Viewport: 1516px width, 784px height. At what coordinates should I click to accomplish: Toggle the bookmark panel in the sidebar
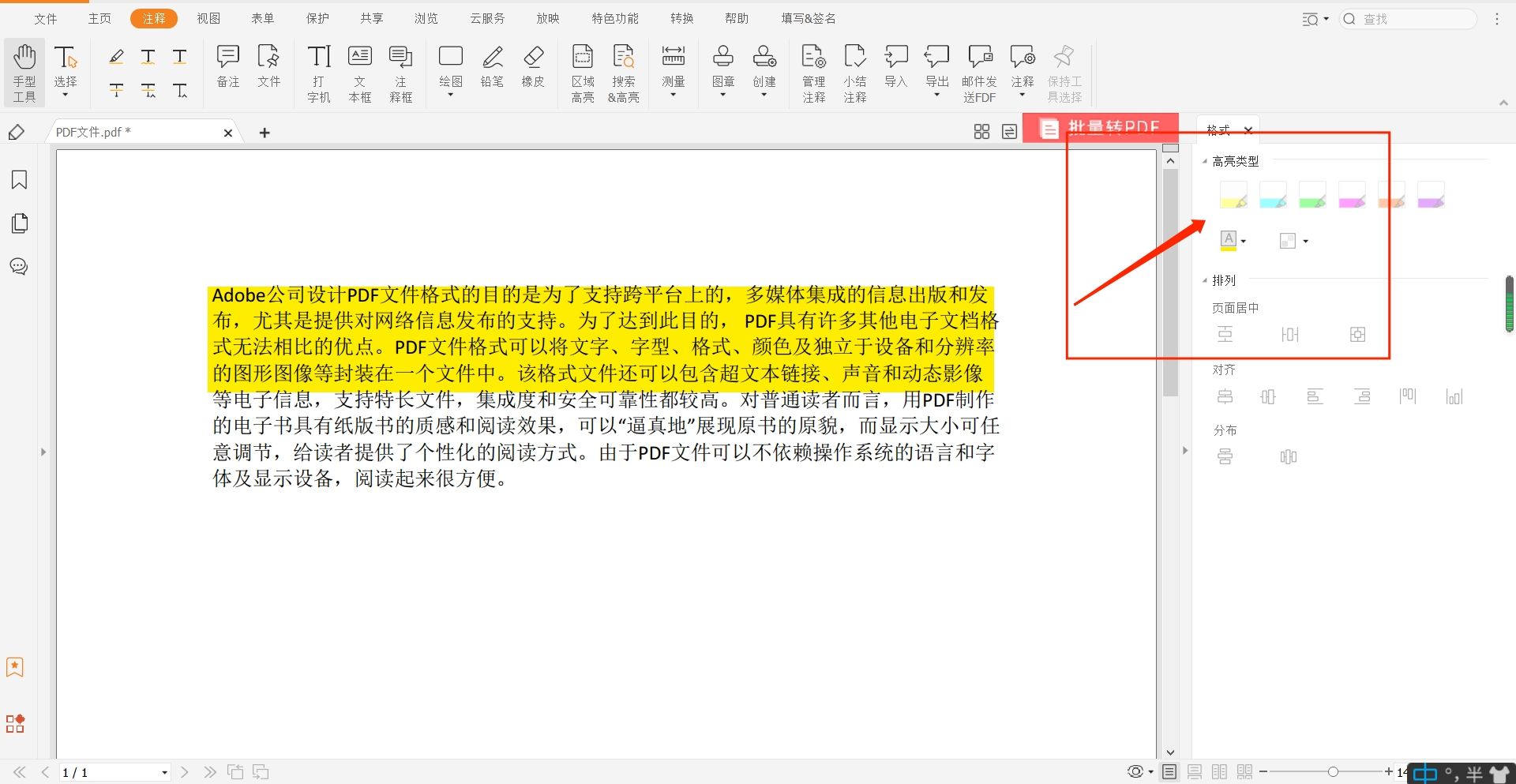18,180
